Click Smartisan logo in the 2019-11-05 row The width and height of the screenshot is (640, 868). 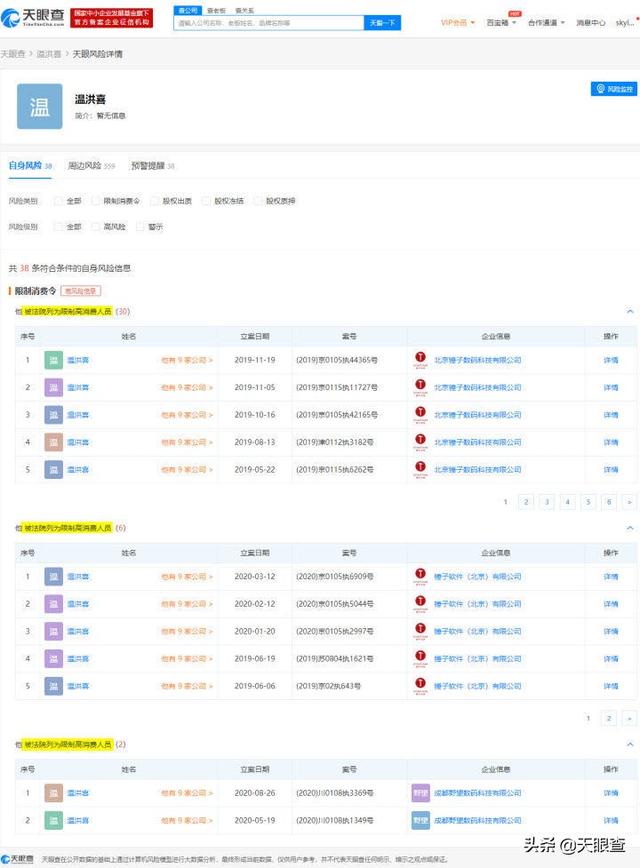[x=420, y=387]
